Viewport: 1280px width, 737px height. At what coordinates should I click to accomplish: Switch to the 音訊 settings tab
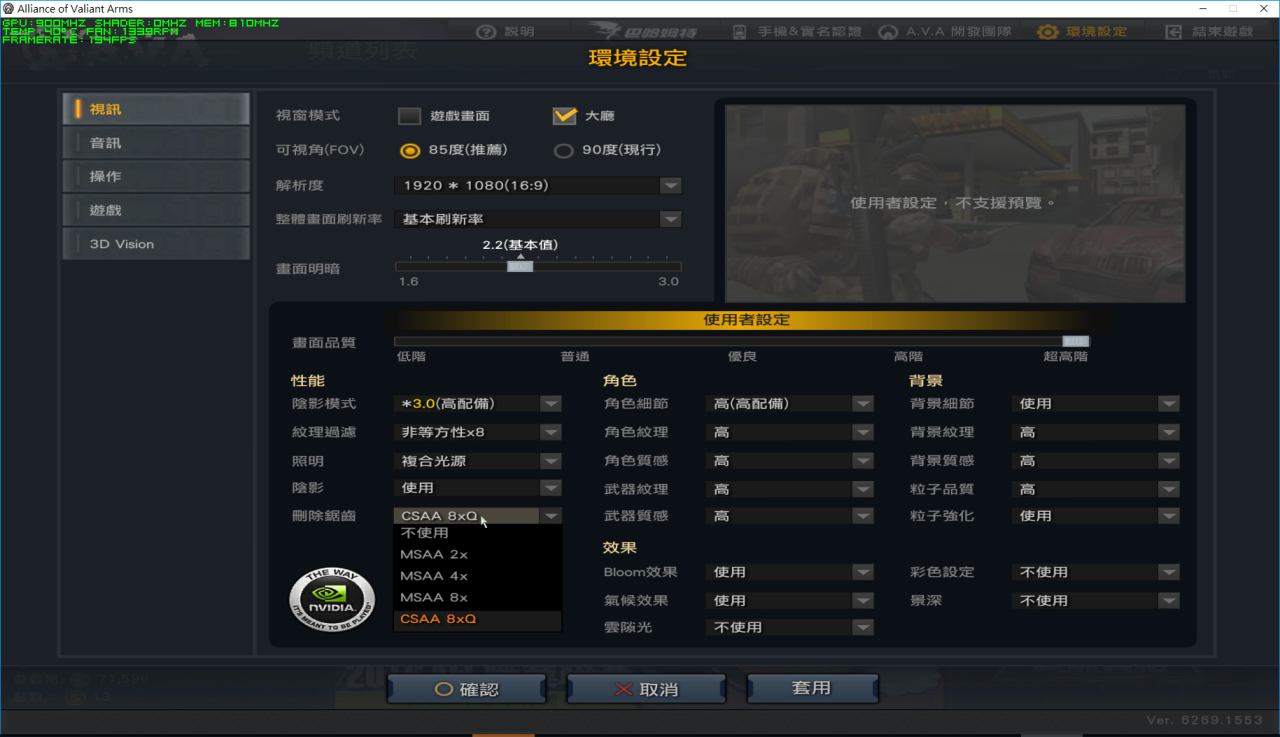click(156, 143)
